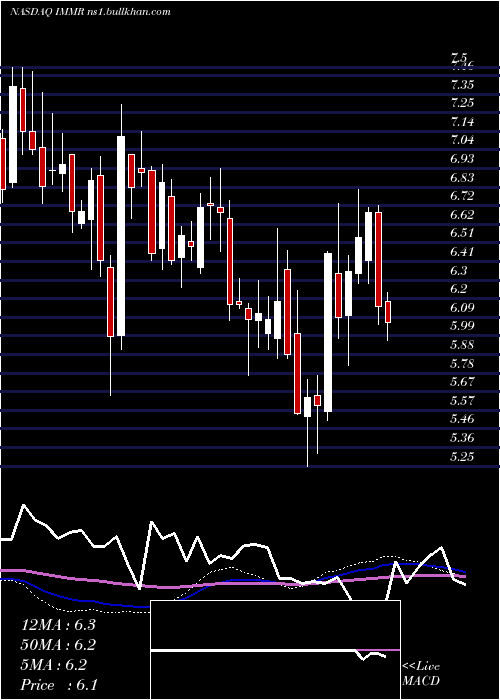Click the 5.25 price axis label
The width and height of the screenshot is (500, 700).
462,456
